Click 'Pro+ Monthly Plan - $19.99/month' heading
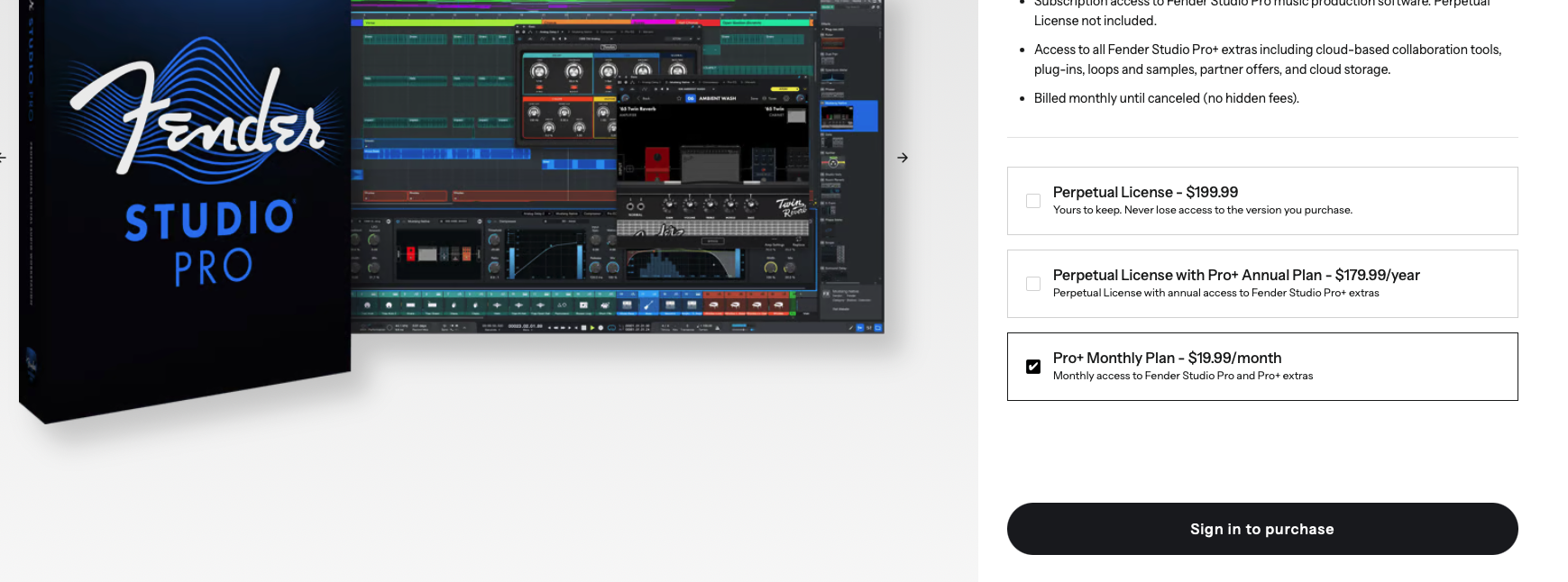 (1167, 358)
